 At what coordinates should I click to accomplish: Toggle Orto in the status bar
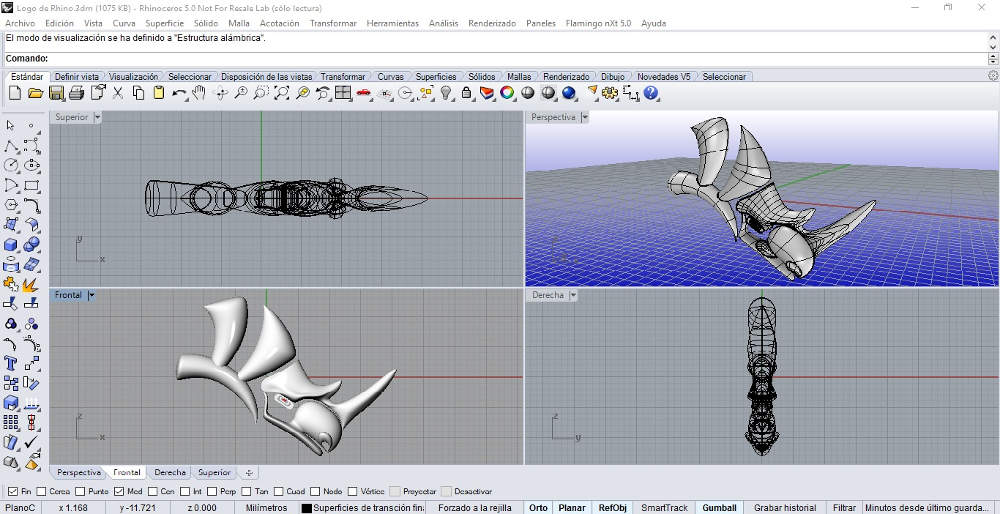click(538, 508)
